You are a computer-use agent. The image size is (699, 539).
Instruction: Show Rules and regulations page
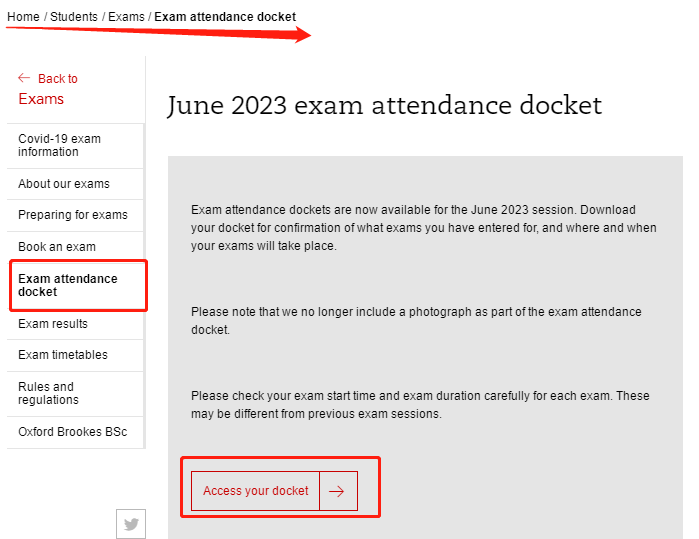(x=48, y=393)
